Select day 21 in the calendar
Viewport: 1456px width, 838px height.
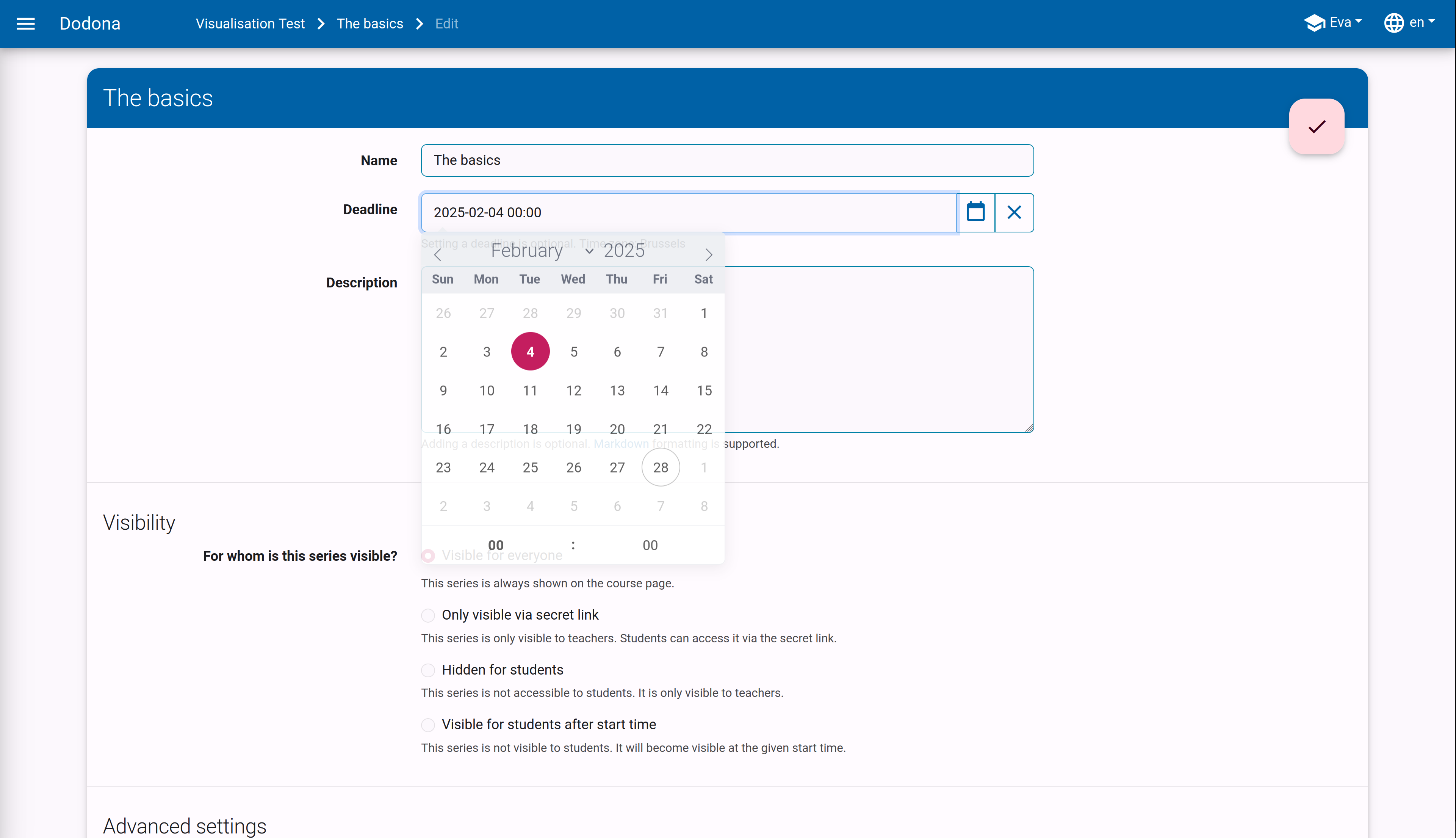[x=661, y=429]
